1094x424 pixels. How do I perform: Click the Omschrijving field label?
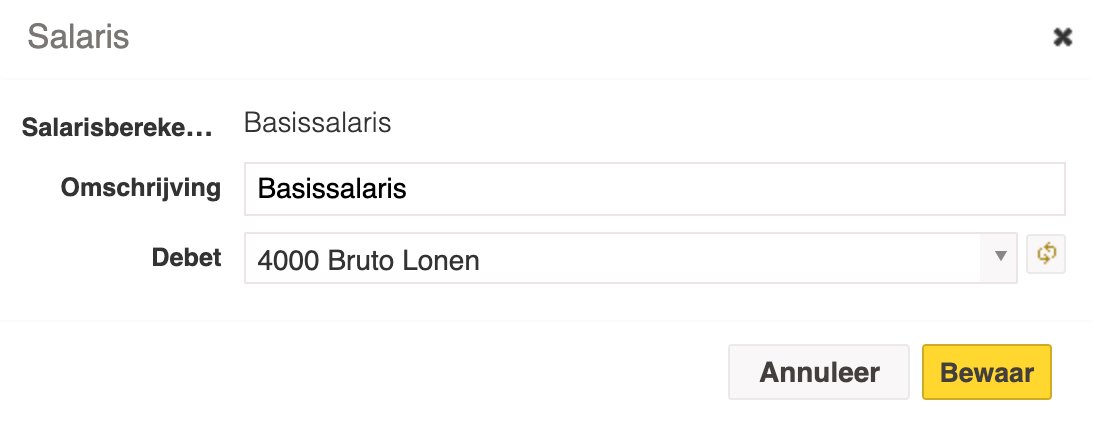tap(141, 188)
